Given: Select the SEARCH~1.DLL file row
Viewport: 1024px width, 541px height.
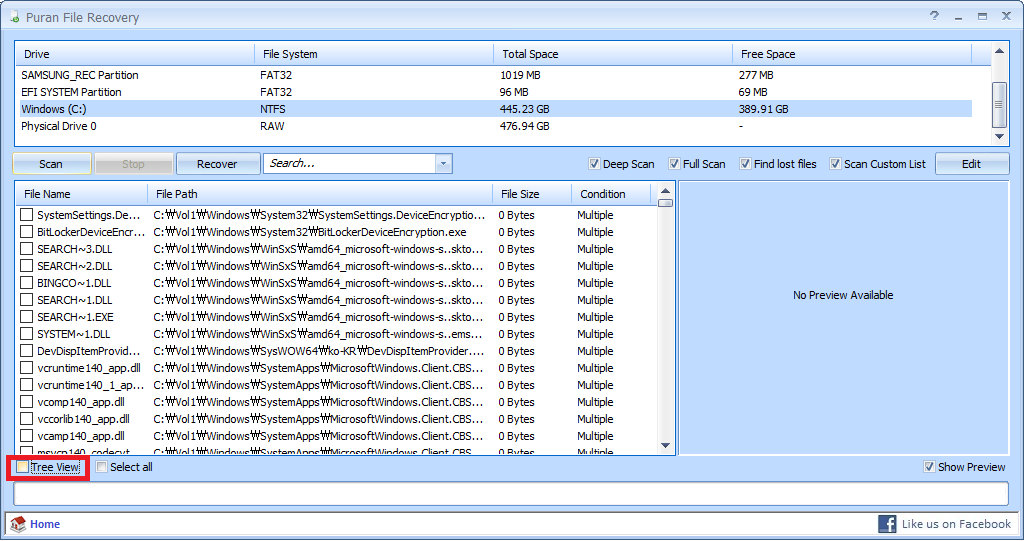Looking at the screenshot, I should tap(336, 300).
